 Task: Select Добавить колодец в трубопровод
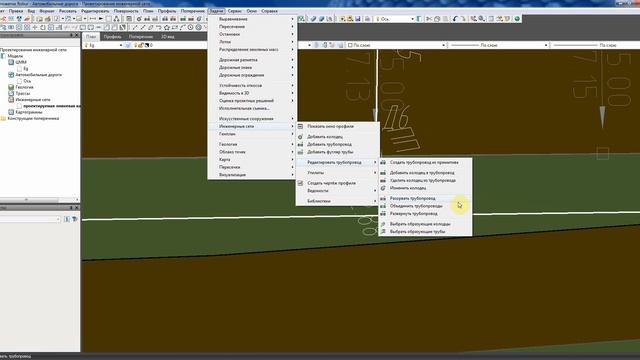[x=425, y=173]
